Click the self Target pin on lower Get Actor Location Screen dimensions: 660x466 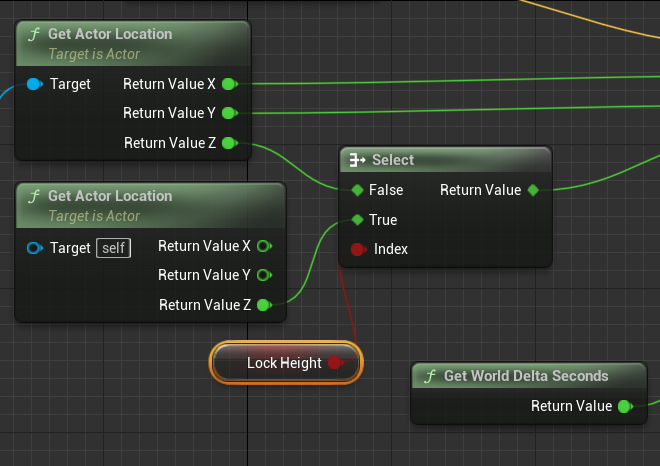point(35,248)
